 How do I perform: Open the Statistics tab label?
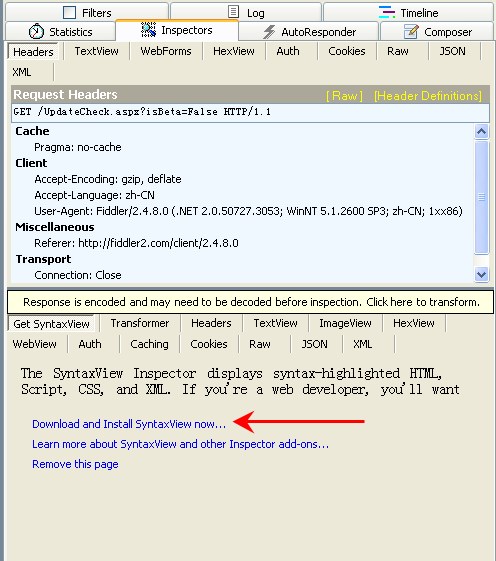70,32
